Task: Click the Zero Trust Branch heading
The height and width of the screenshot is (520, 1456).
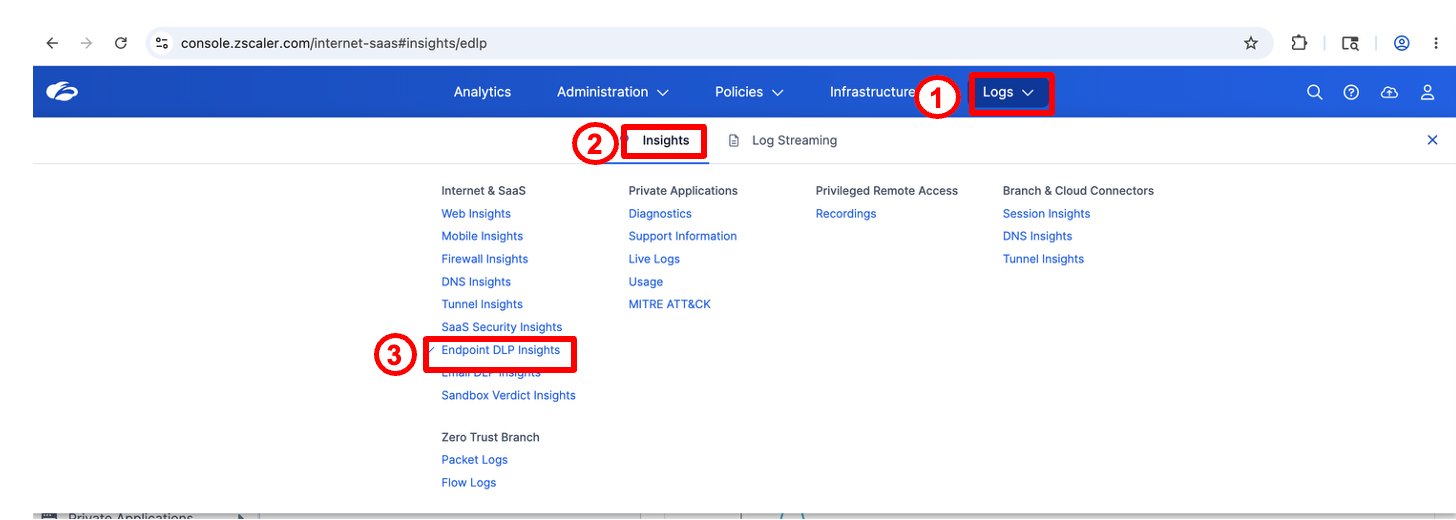Action: click(x=491, y=437)
